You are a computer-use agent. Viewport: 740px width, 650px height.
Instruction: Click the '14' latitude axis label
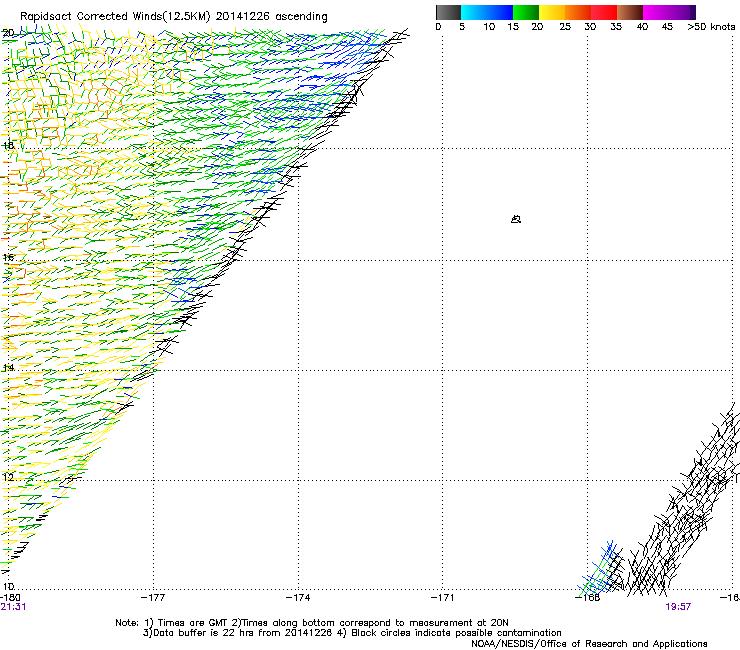pyautogui.click(x=8, y=368)
